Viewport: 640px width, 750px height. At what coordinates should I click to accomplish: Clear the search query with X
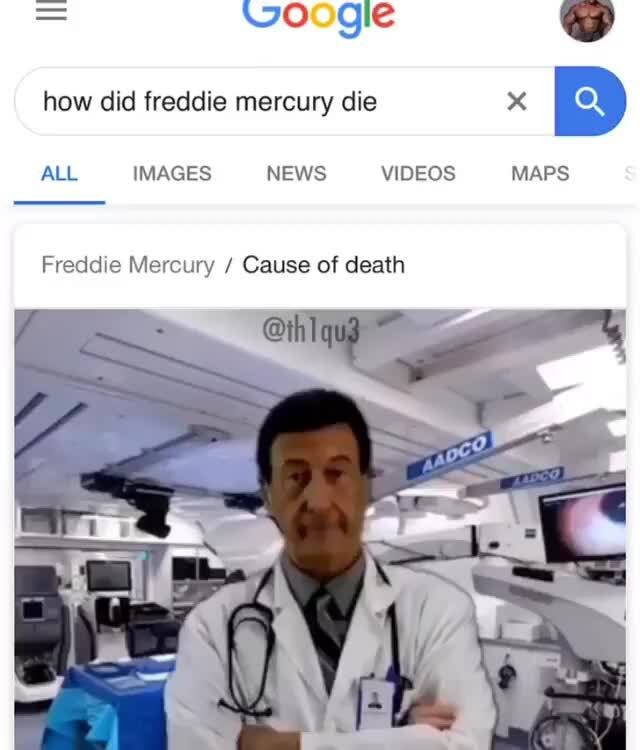[x=517, y=101]
